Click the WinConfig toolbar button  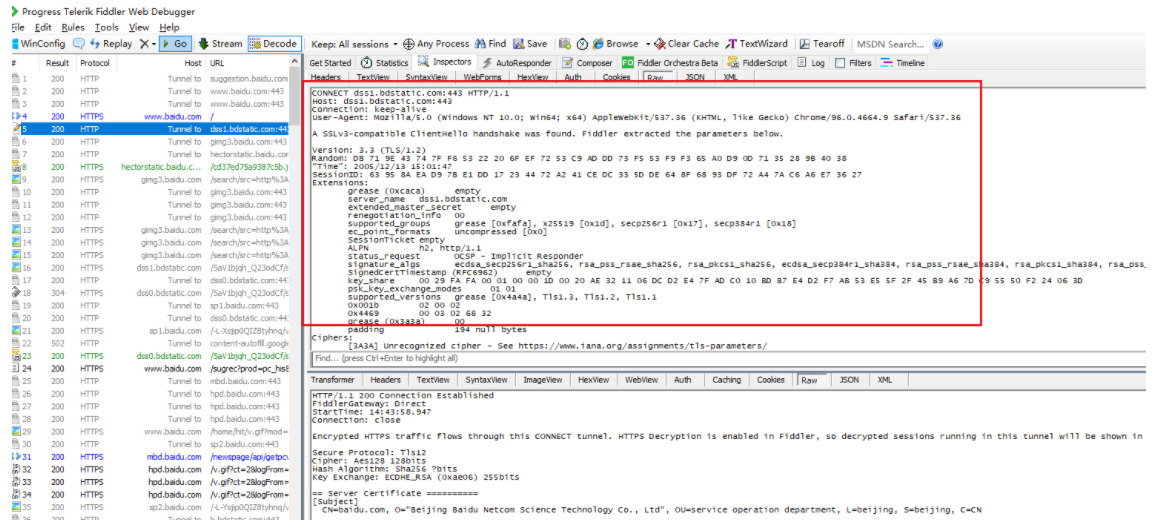point(38,44)
